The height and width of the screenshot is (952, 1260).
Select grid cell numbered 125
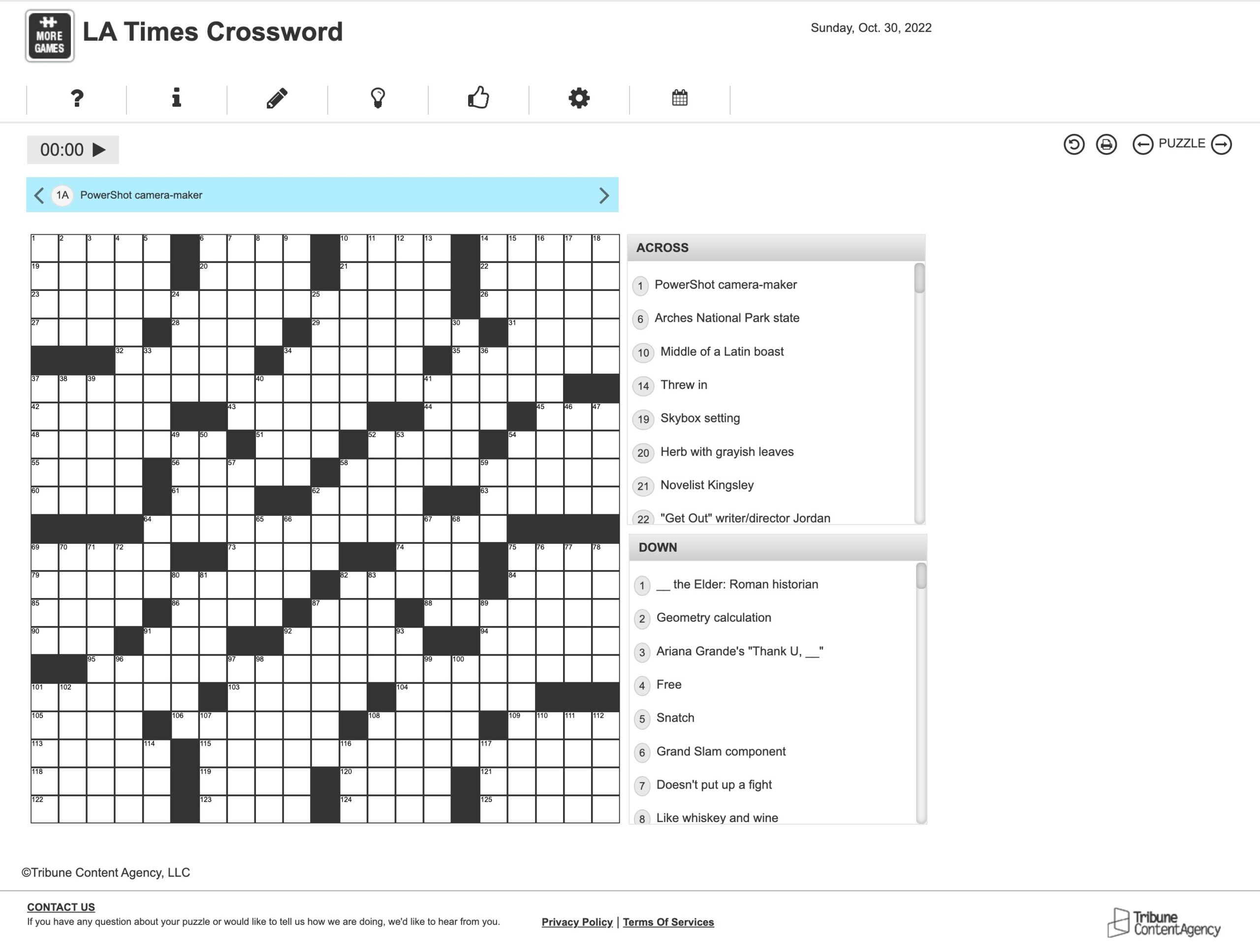click(493, 809)
